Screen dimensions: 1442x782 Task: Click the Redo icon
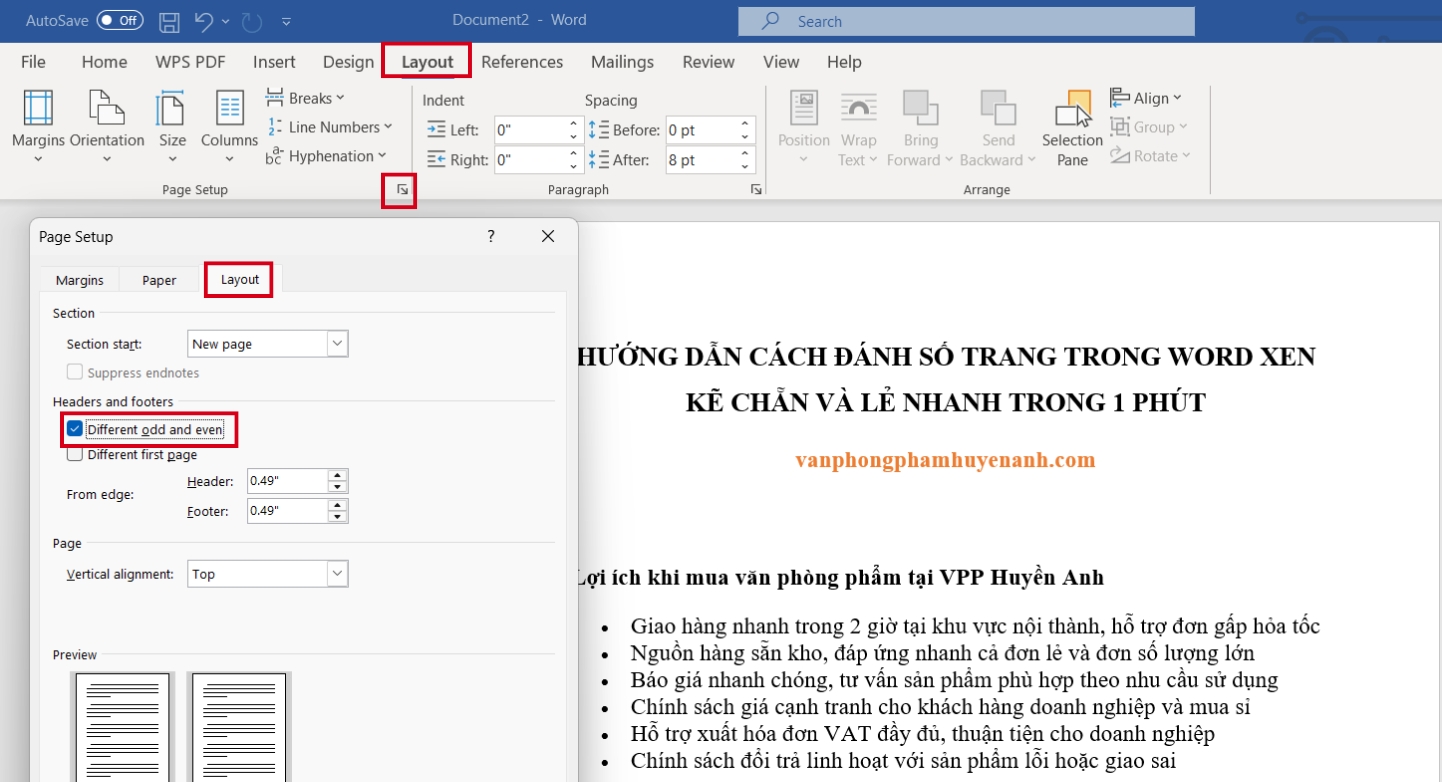[252, 20]
